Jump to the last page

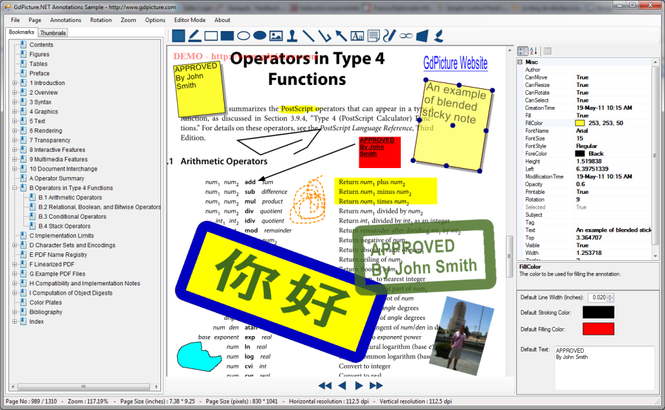pos(376,385)
